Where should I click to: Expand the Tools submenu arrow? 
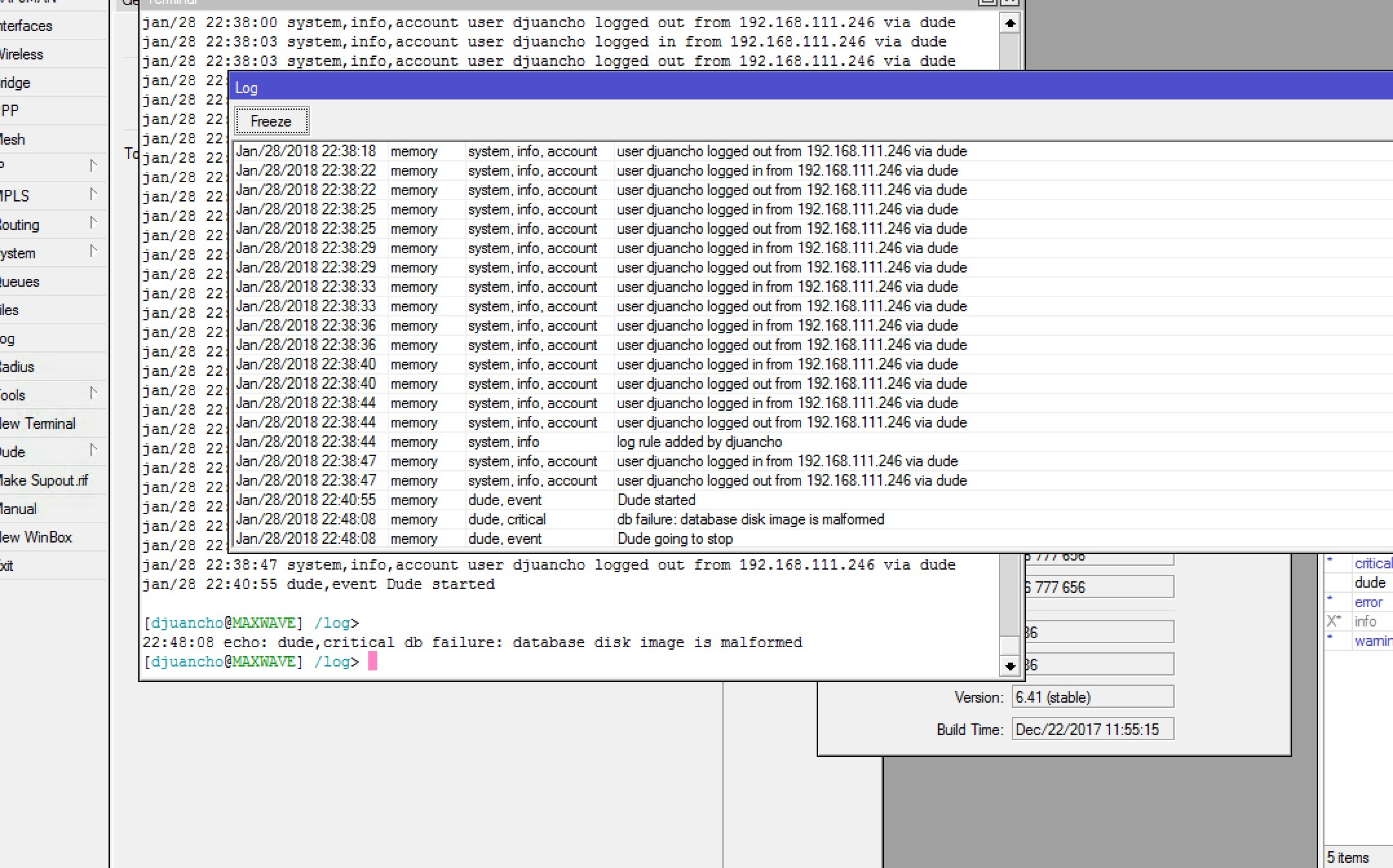[x=93, y=393]
